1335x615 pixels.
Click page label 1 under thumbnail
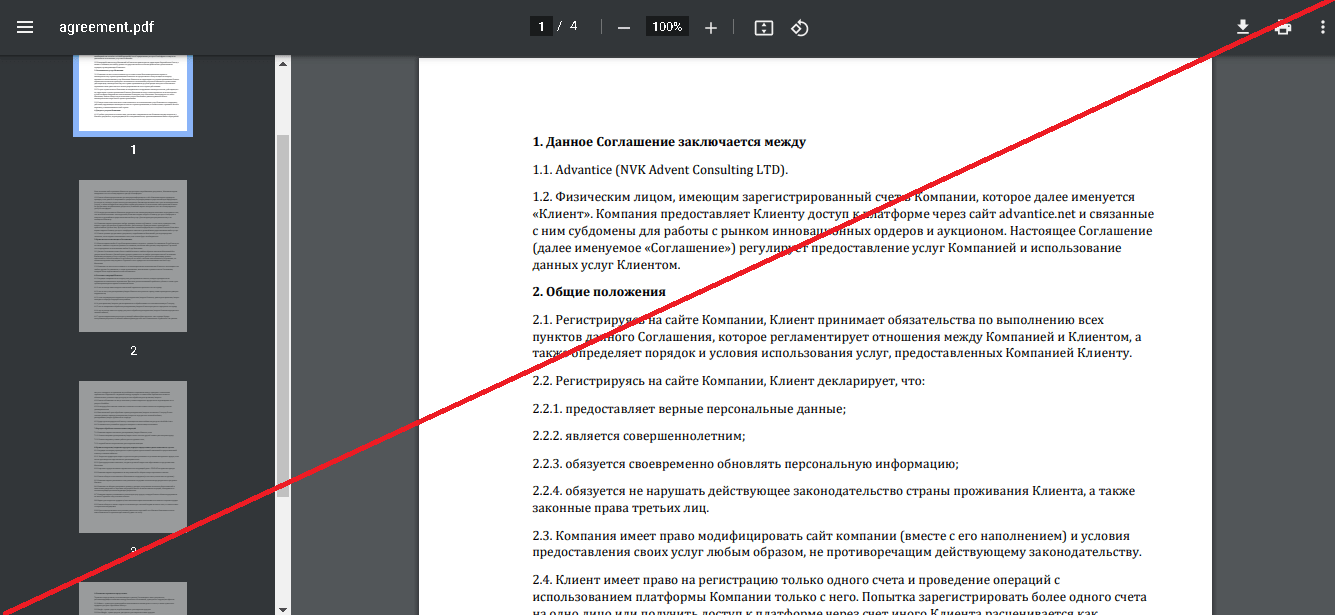coord(133,150)
